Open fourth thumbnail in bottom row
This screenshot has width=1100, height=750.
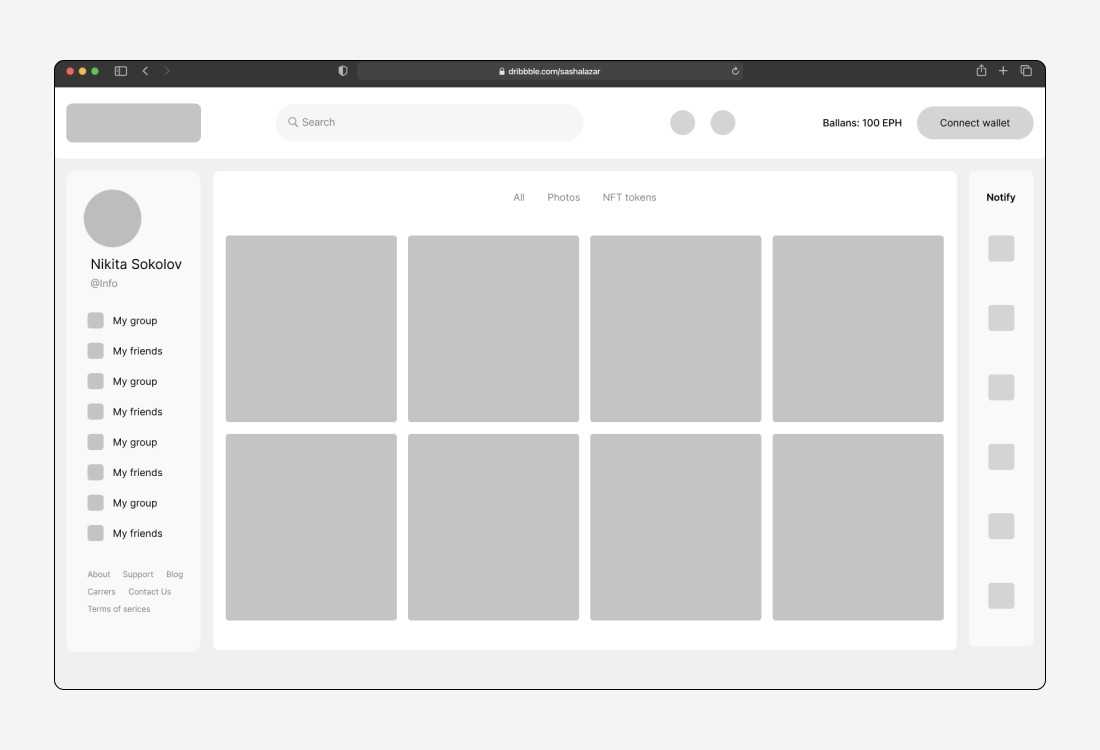(x=858, y=527)
